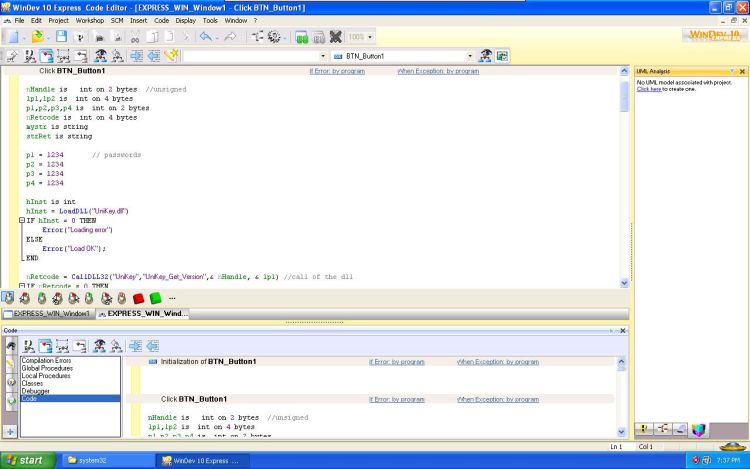Image resolution: width=750 pixels, height=469 pixels.
Task: Collapse the 'IF hInst = 0 THEN' code block
Action: tap(22, 220)
